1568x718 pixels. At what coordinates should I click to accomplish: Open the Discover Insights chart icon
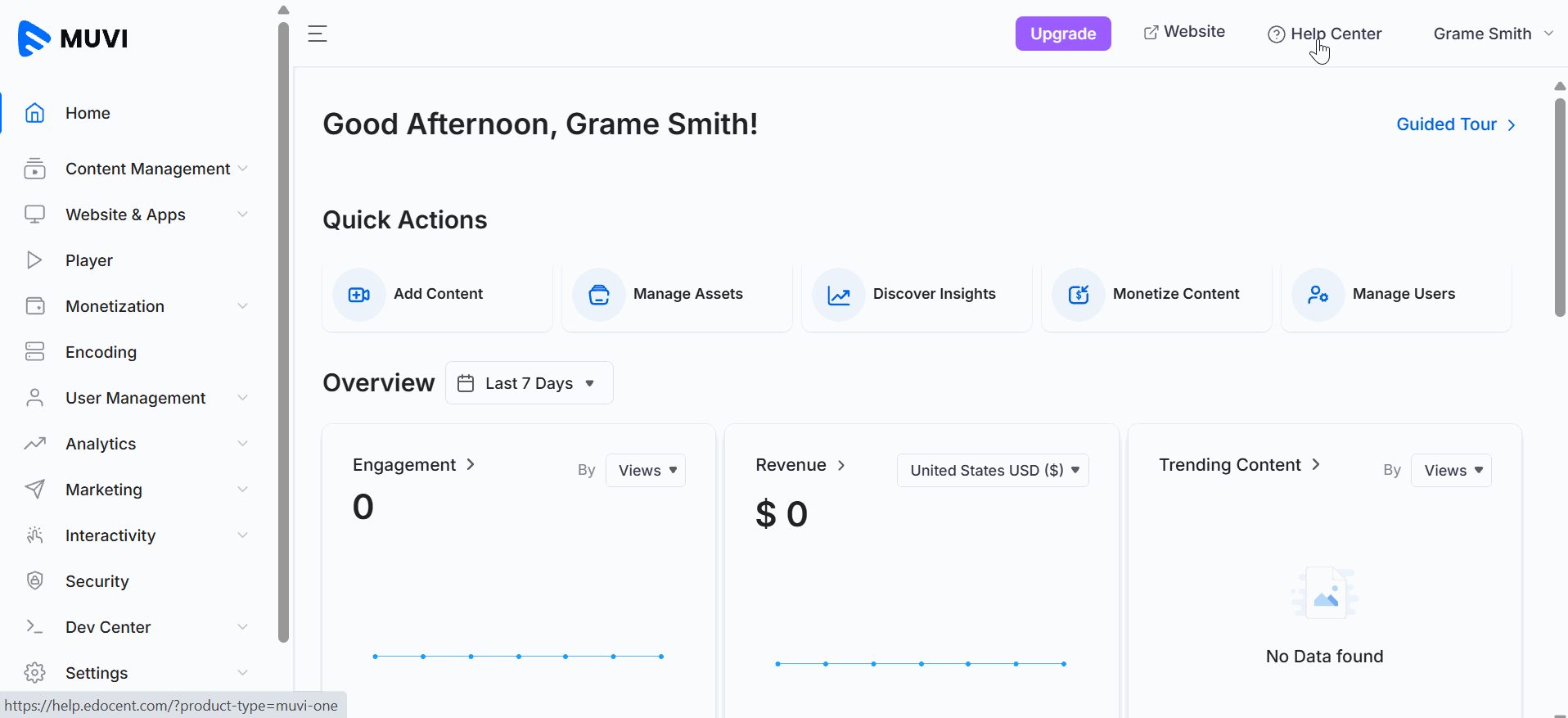click(839, 295)
